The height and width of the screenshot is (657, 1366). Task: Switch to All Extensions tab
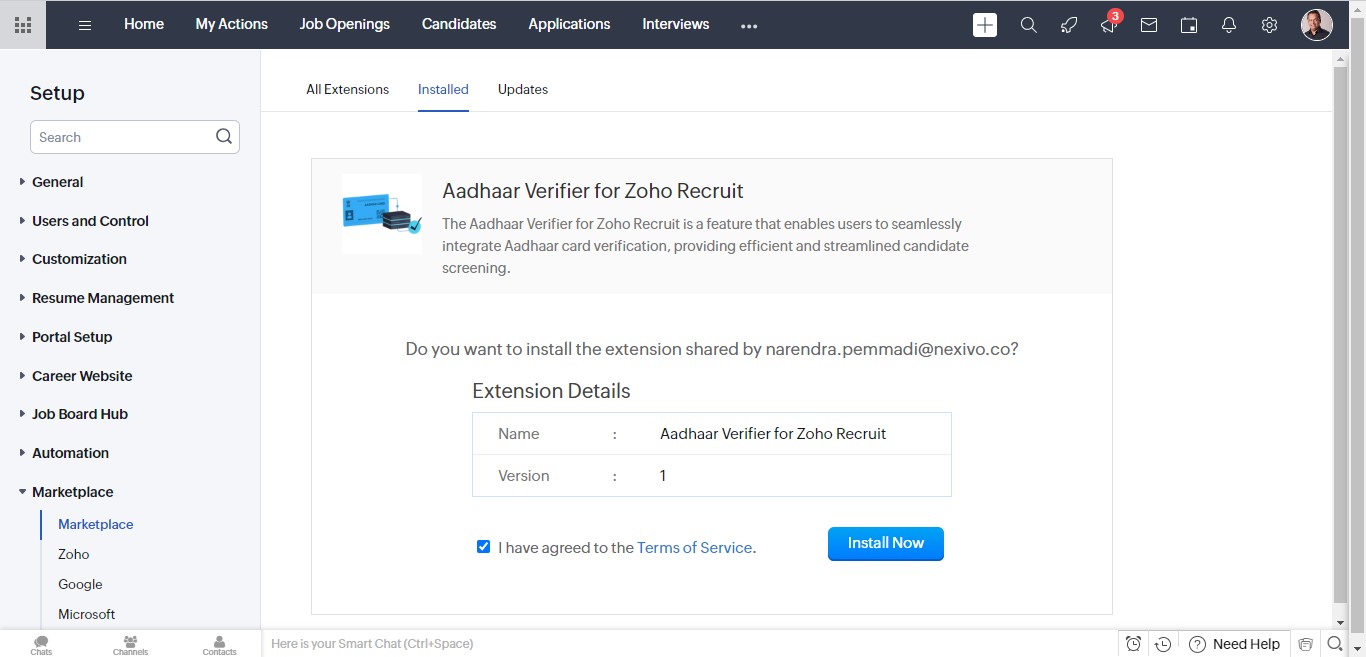point(347,89)
